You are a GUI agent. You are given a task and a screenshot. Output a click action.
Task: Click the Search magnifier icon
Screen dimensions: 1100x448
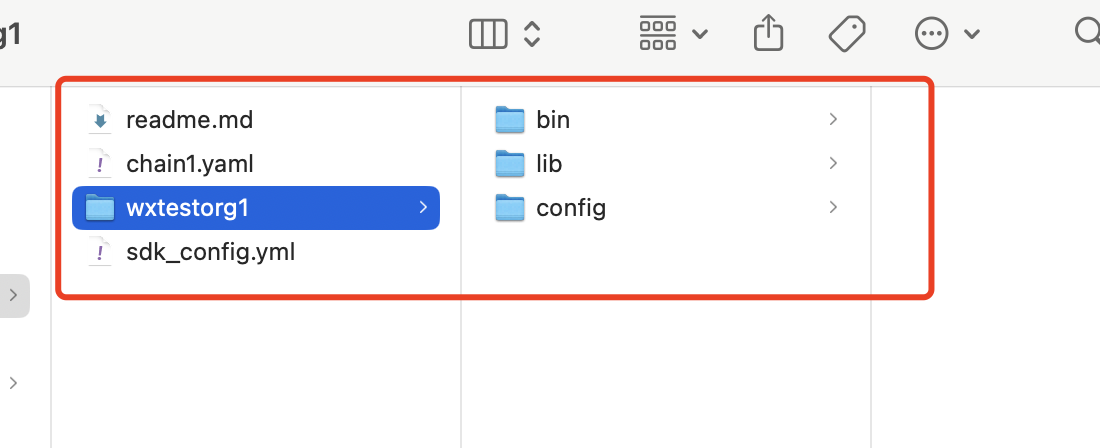[x=1088, y=32]
